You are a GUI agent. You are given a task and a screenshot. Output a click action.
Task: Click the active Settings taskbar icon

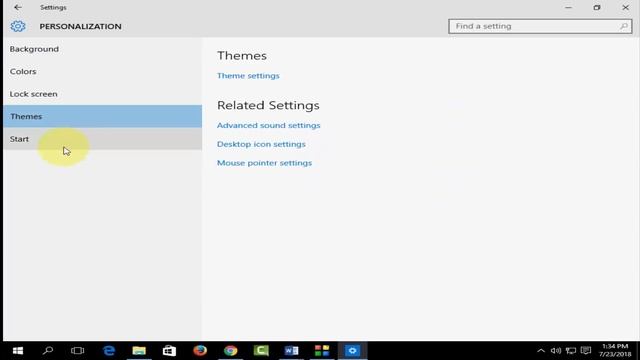coord(352,351)
